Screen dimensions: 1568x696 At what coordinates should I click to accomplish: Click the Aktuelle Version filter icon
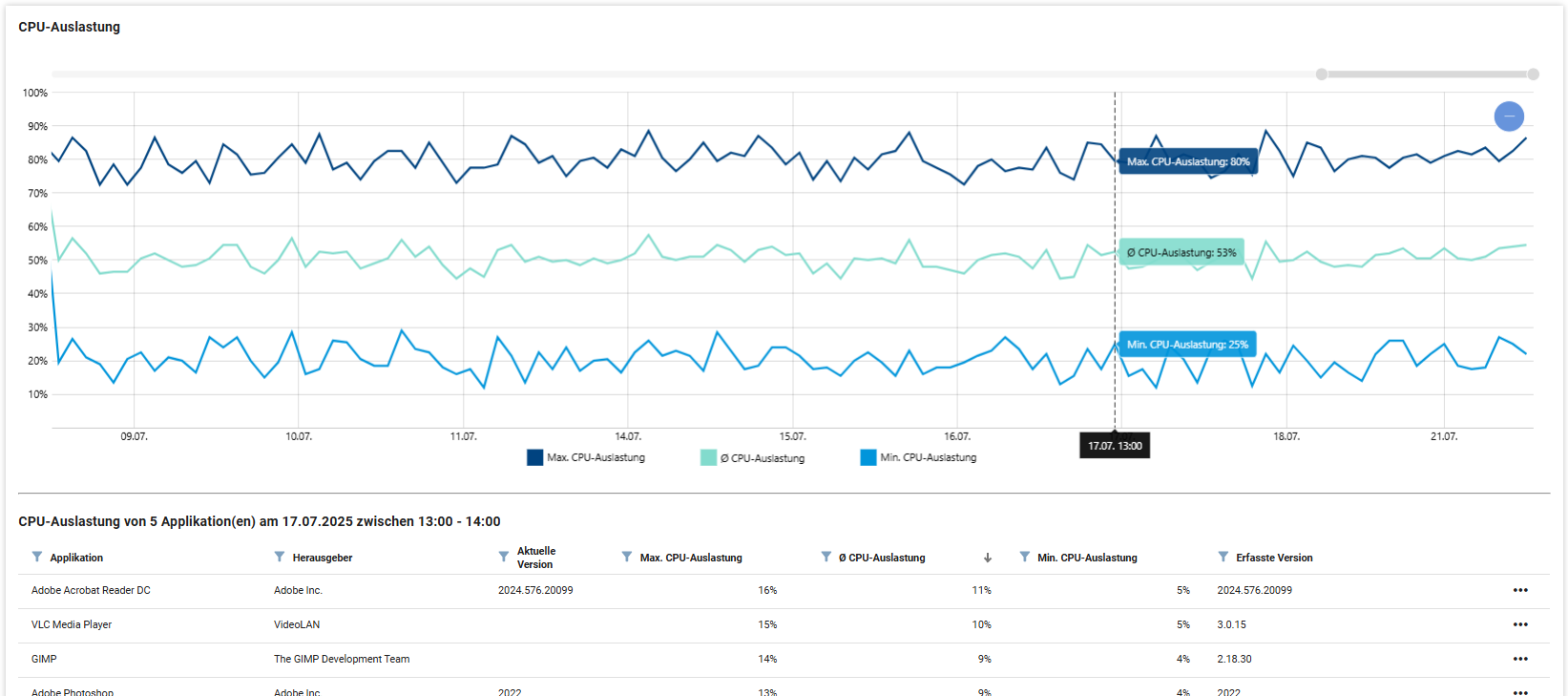tap(504, 557)
